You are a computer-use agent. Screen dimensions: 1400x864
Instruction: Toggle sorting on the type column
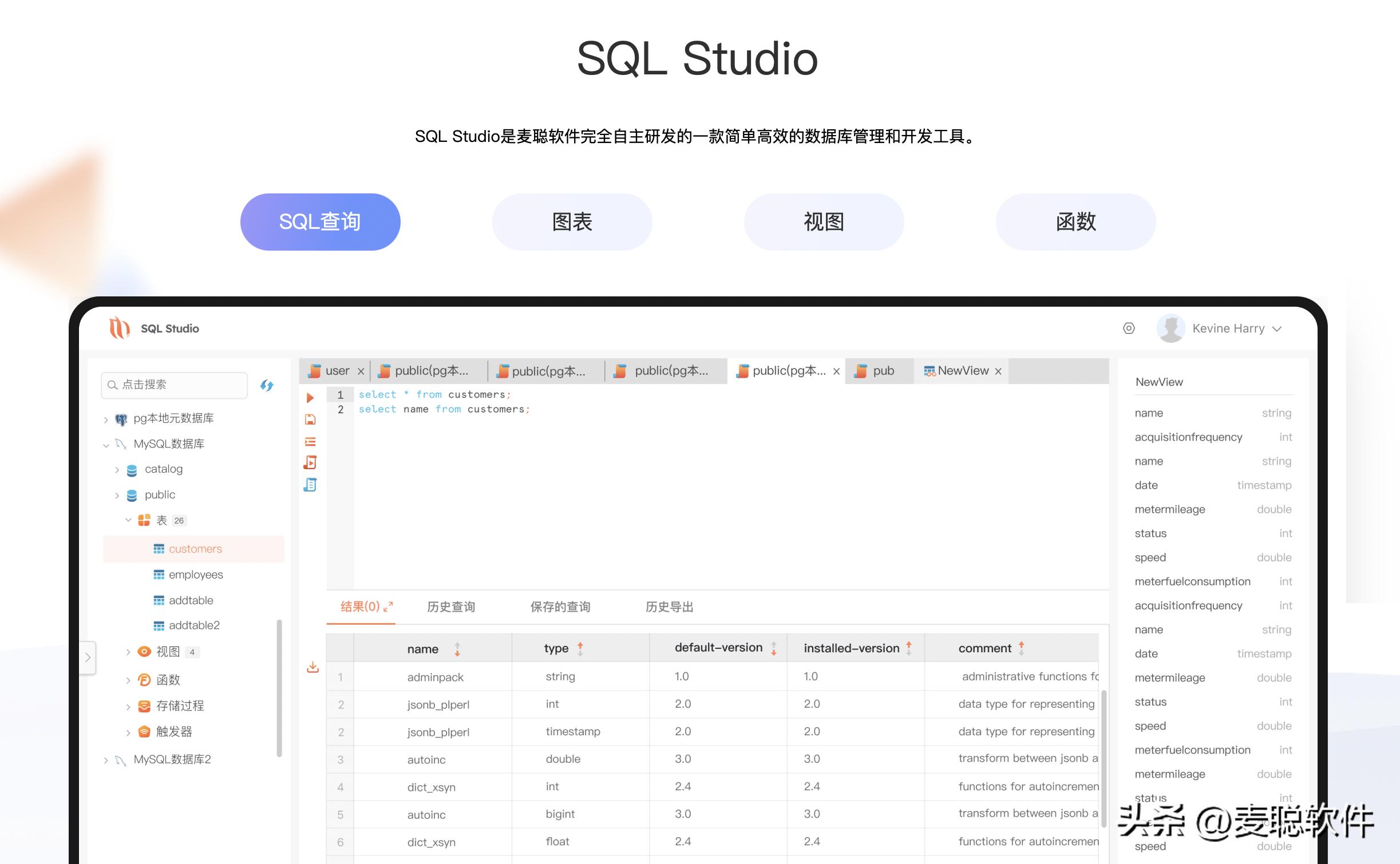(x=580, y=648)
